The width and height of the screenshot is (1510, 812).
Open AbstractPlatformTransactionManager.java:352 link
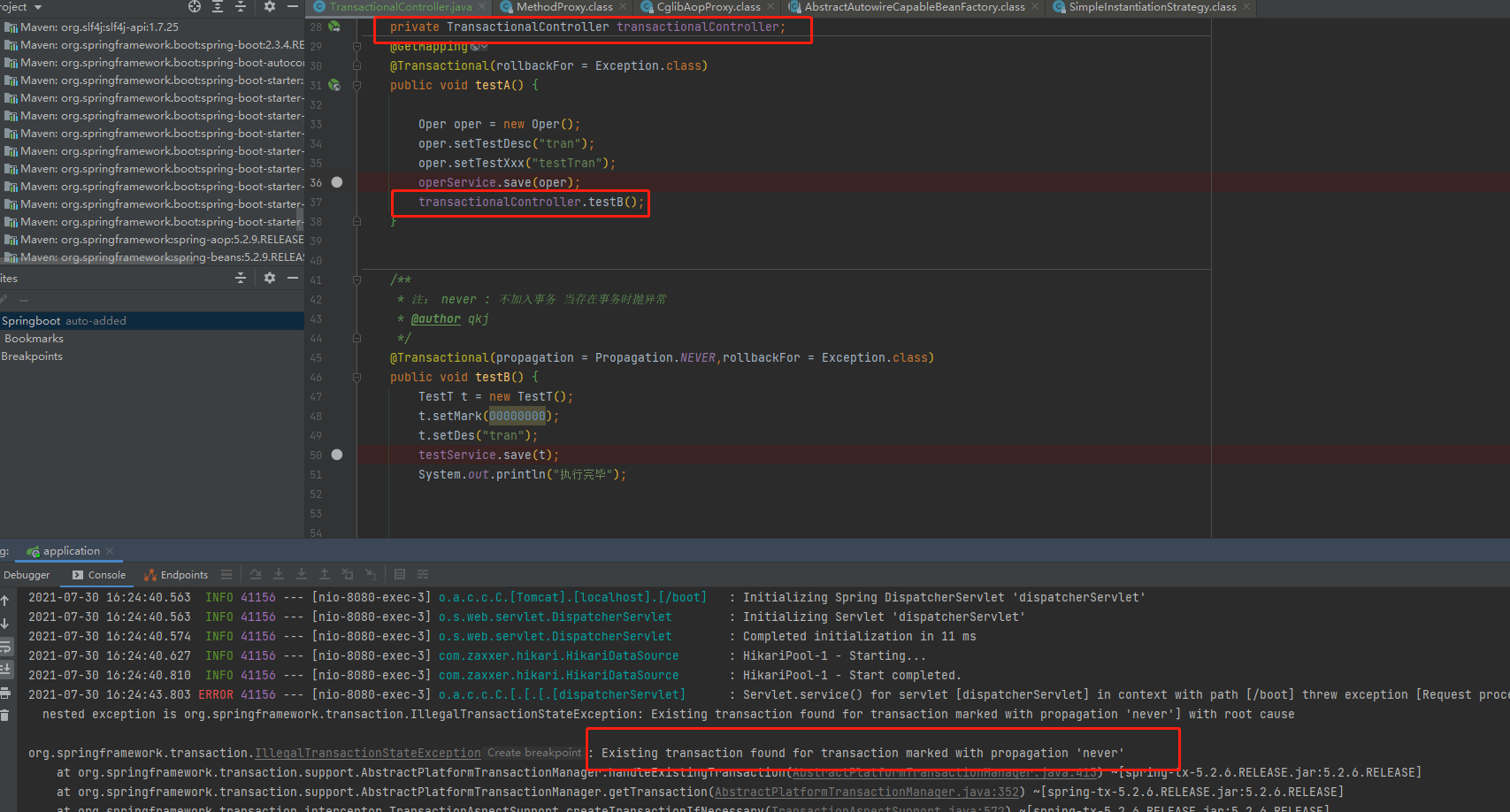[867, 792]
